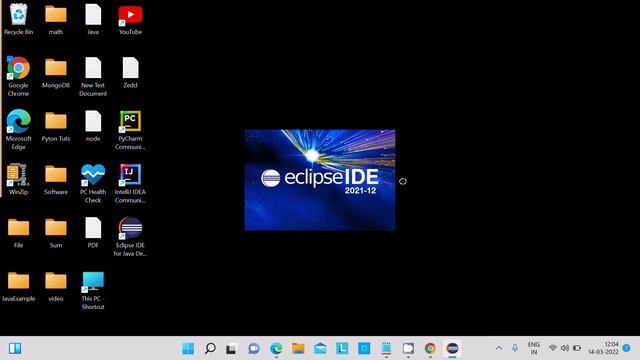Show hidden system tray icons
Screen dimensions: 640x360
pyautogui.click(x=499, y=348)
